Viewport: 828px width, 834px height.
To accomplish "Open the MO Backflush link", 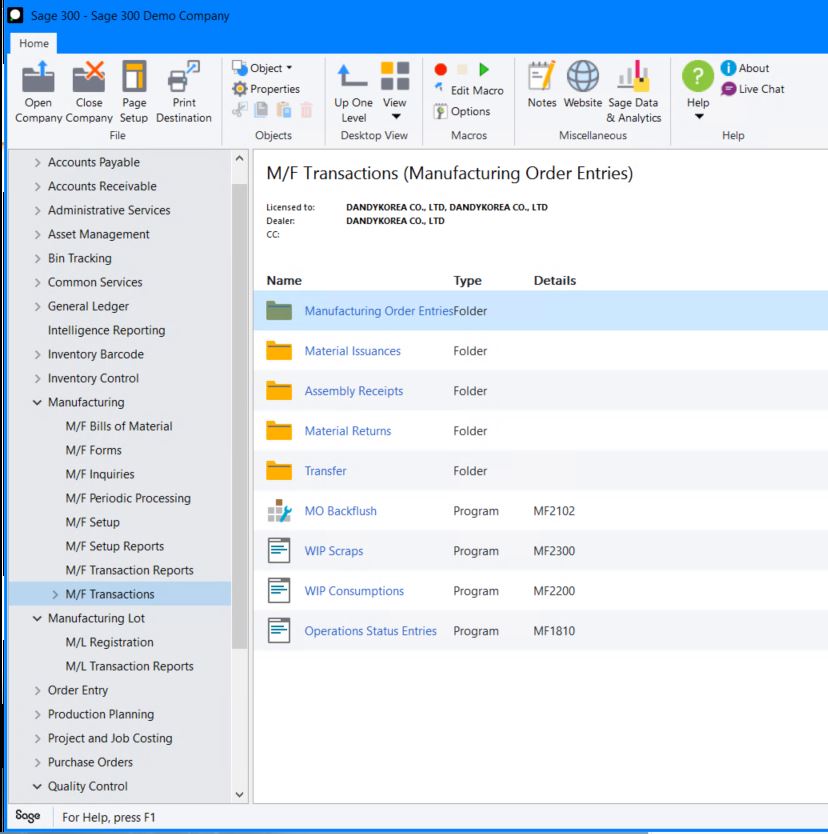I will (340, 511).
